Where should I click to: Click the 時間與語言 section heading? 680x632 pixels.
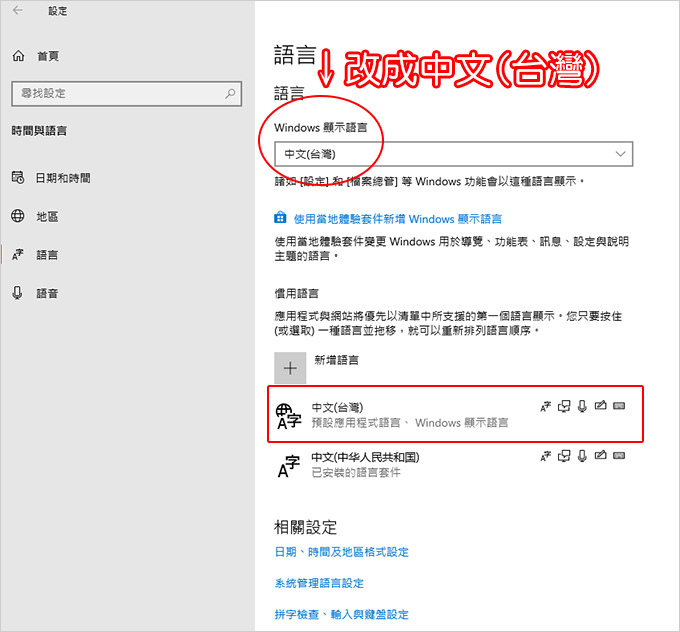[x=39, y=131]
